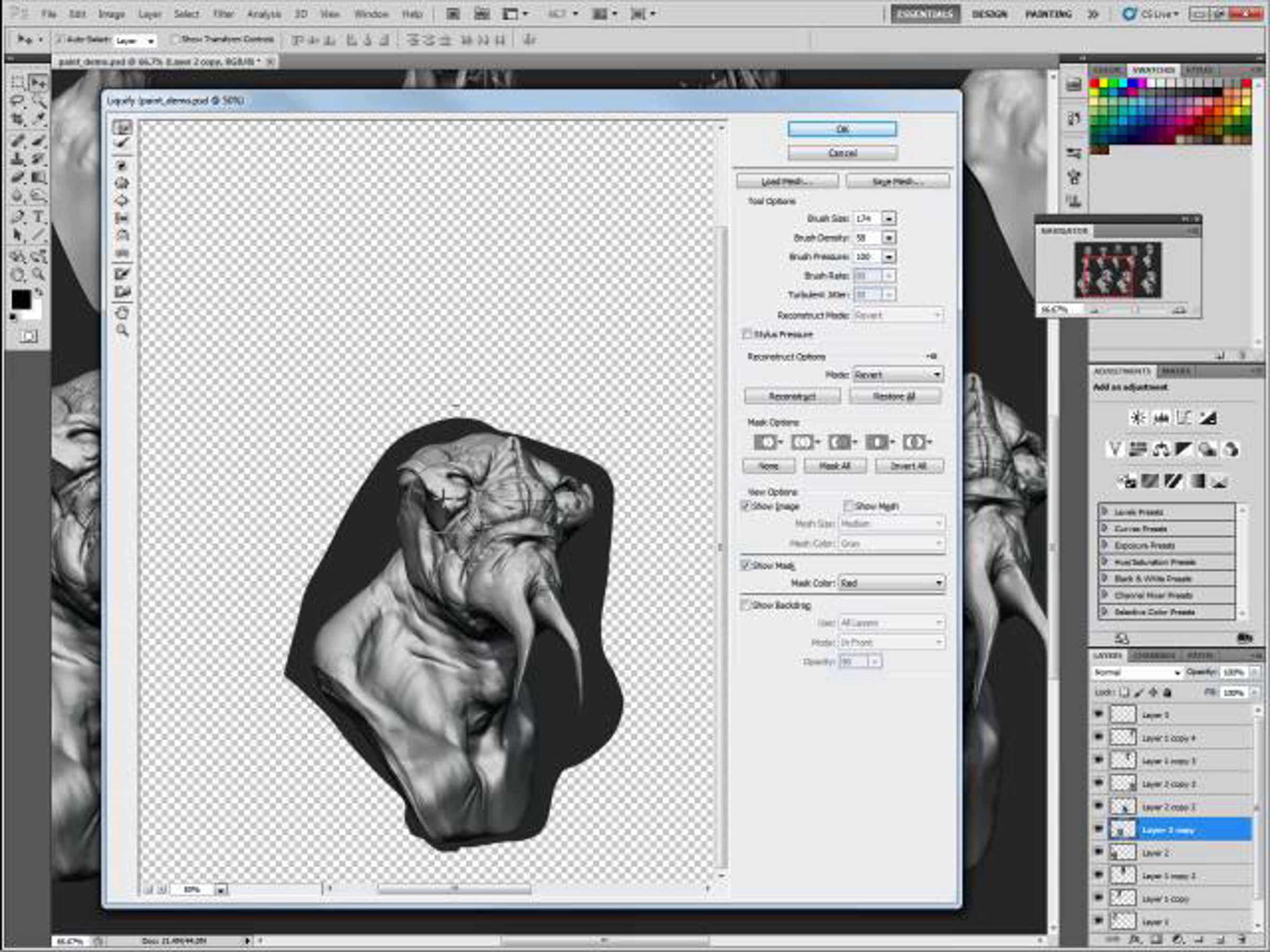This screenshot has height=952, width=1270.
Task: Open the Filter menu
Action: (223, 14)
